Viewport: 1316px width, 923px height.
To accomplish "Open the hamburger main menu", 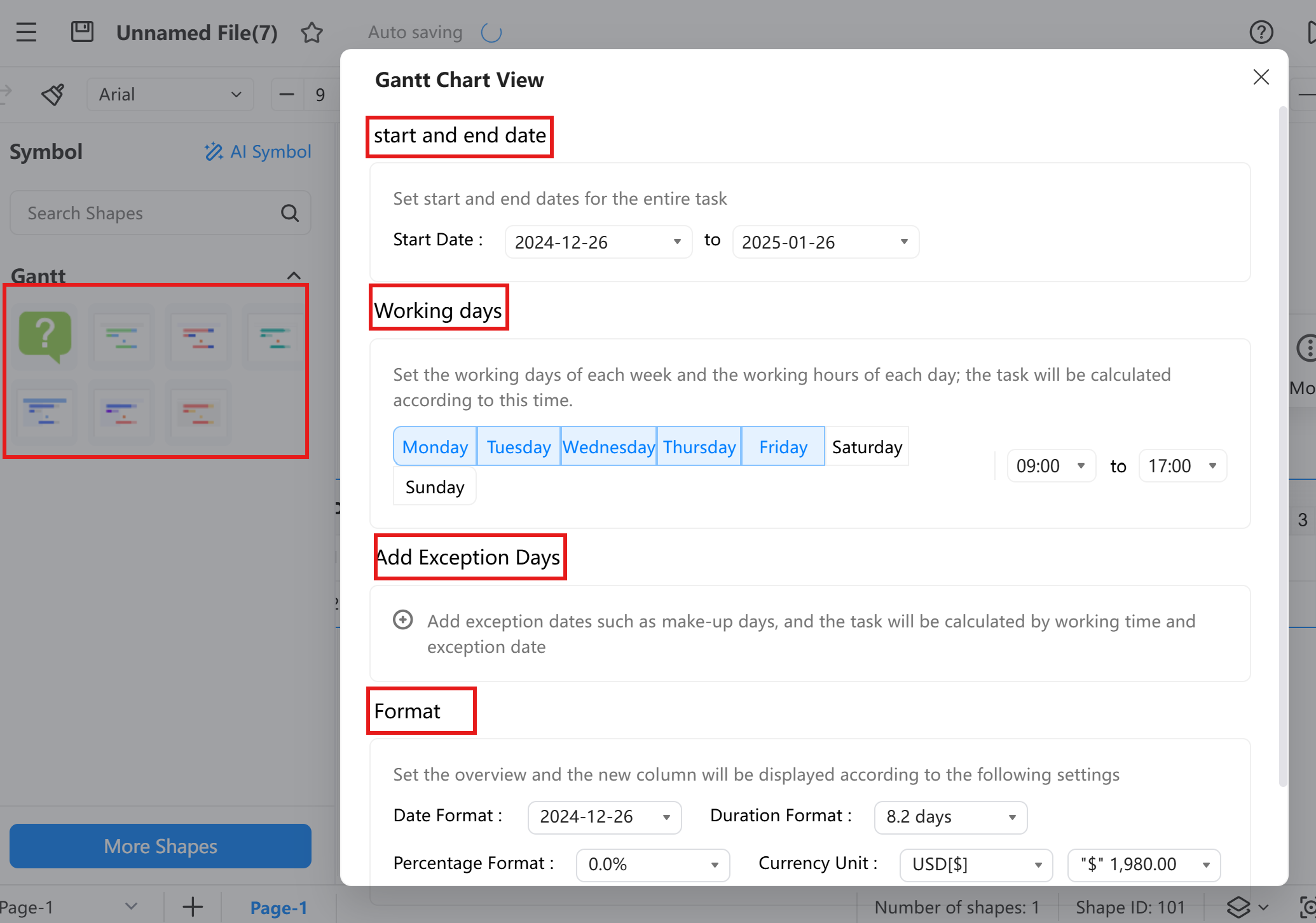I will (x=26, y=32).
